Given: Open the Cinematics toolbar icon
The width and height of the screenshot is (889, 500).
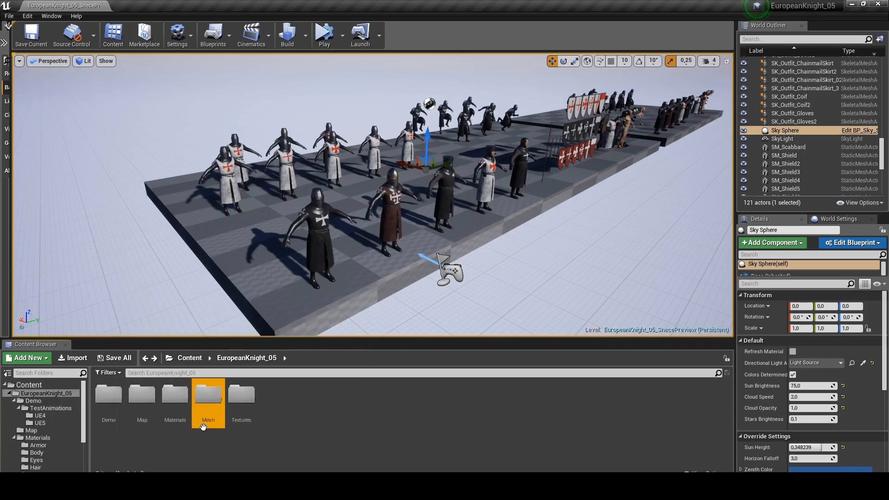Looking at the screenshot, I should tap(251, 35).
